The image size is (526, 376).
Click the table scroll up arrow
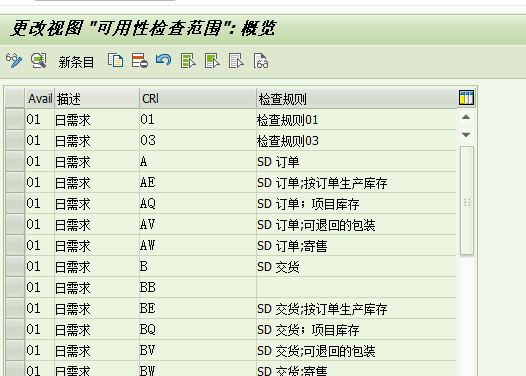coord(466,117)
